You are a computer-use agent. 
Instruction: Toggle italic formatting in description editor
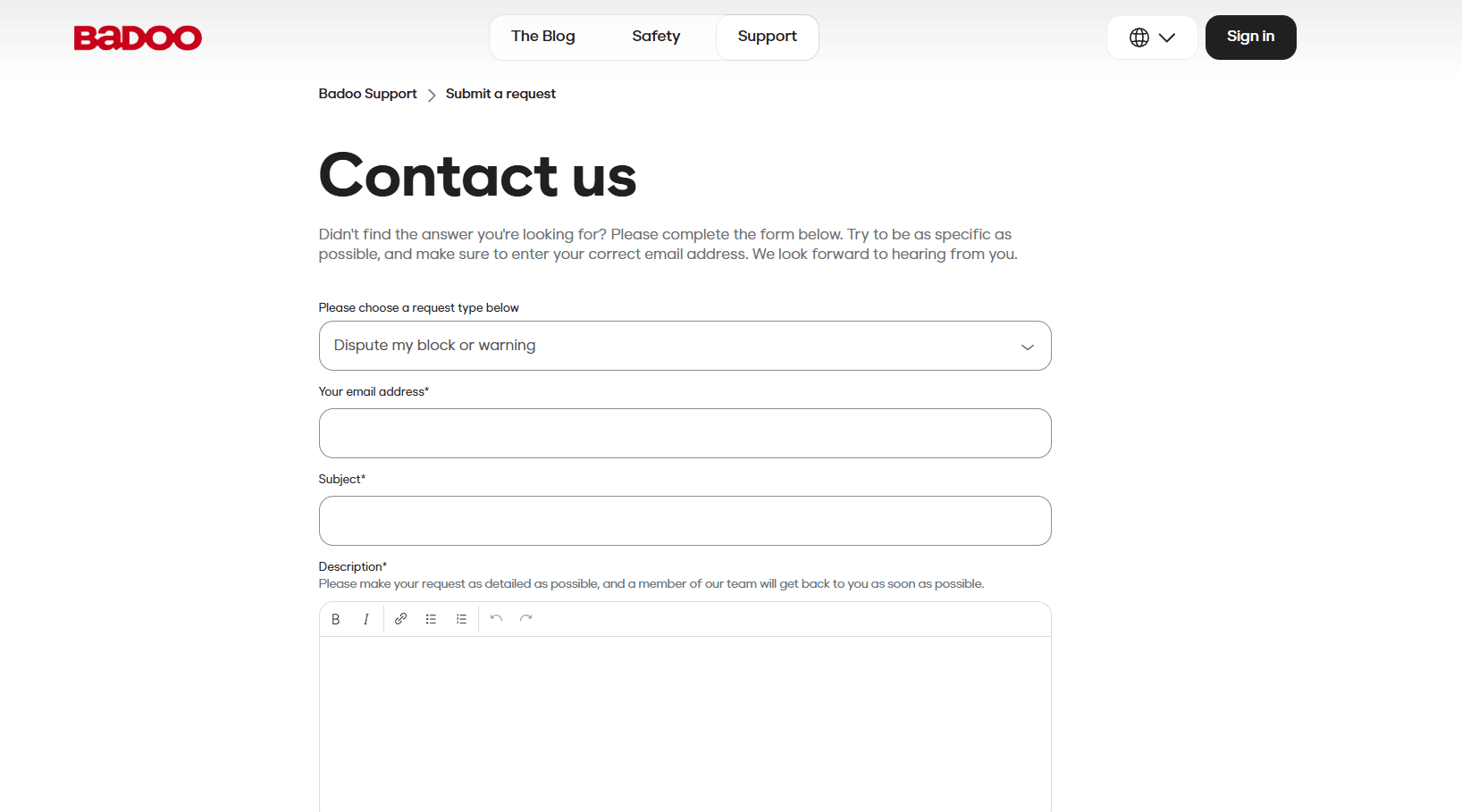click(366, 619)
